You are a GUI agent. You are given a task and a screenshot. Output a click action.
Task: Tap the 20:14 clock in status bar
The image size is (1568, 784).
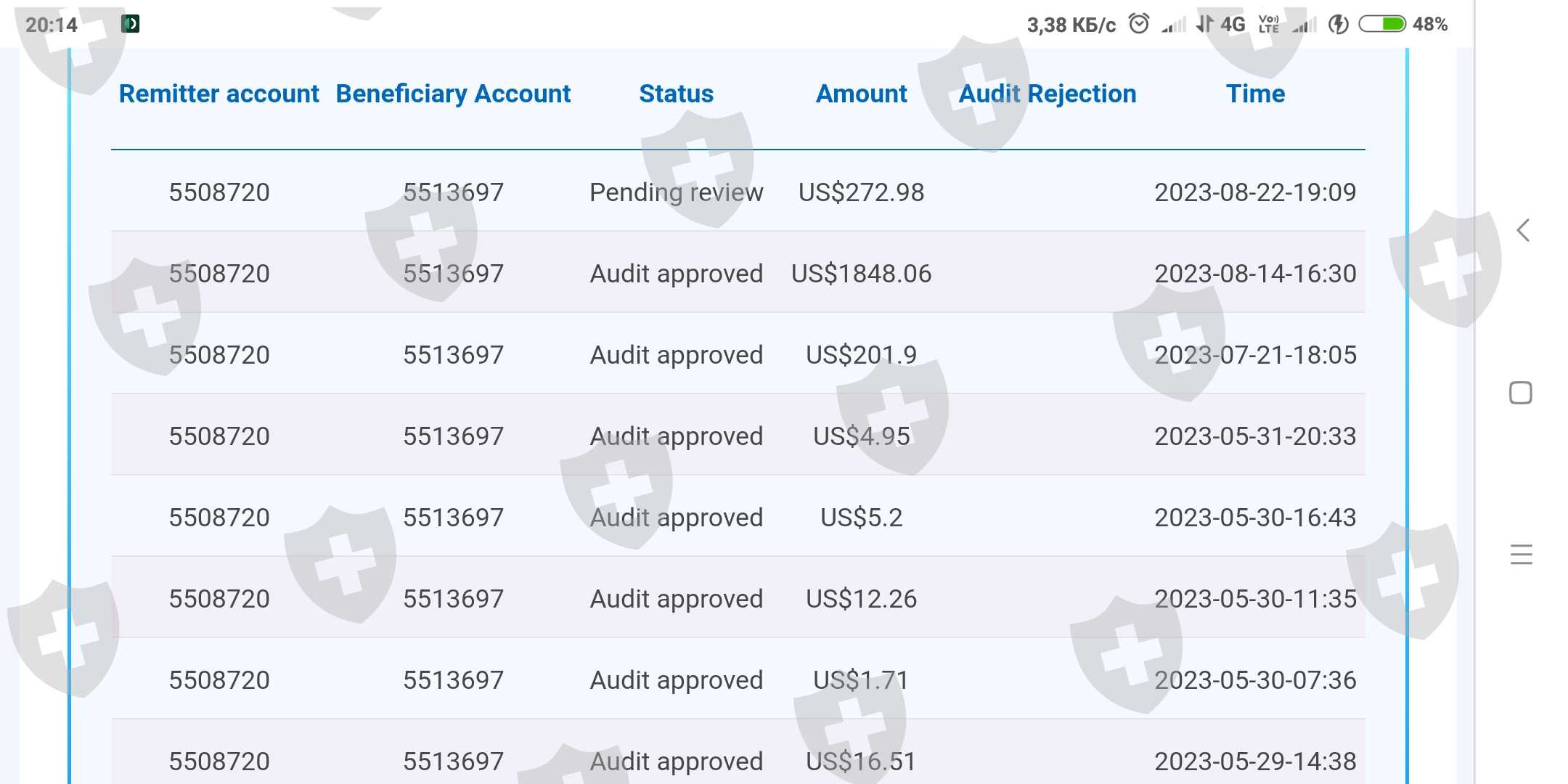51,25
